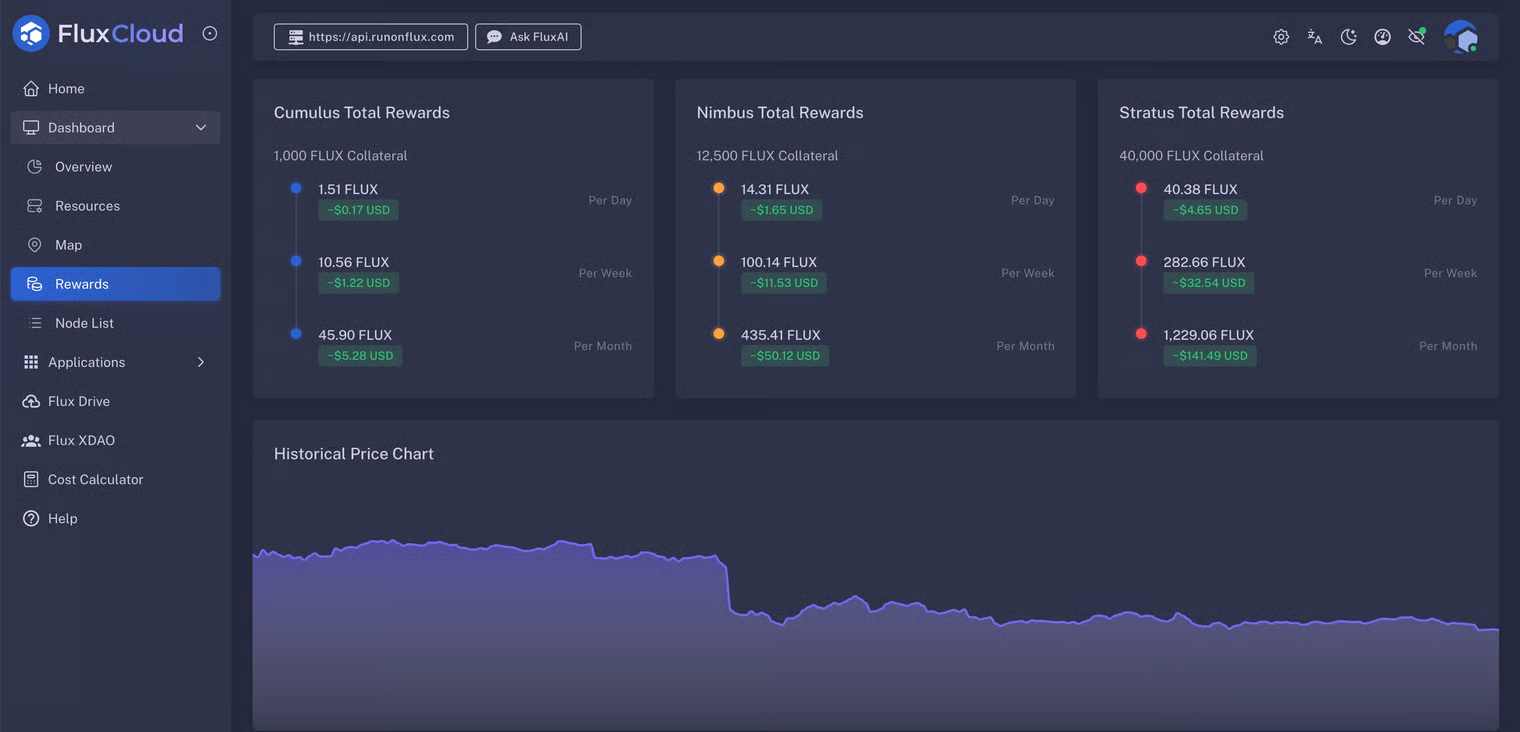Open the settings gear icon
The image size is (1520, 732).
coord(1281,37)
